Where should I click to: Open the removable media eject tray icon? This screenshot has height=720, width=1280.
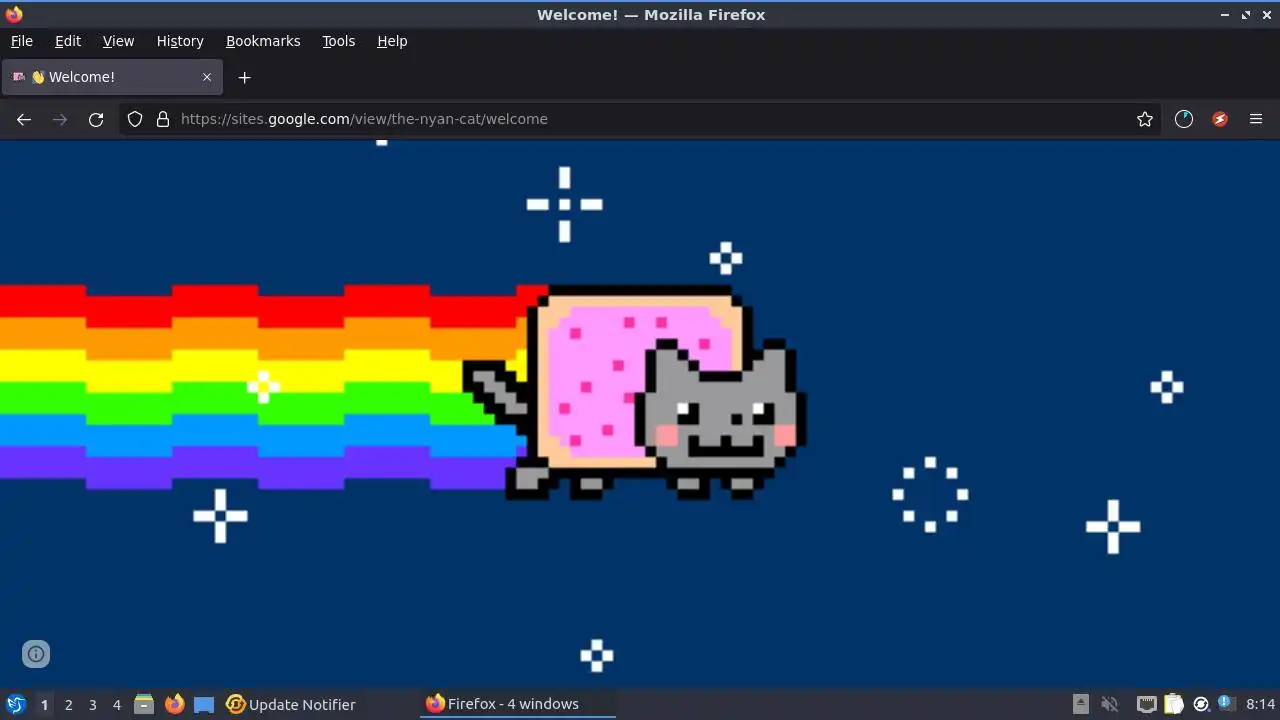1081,704
